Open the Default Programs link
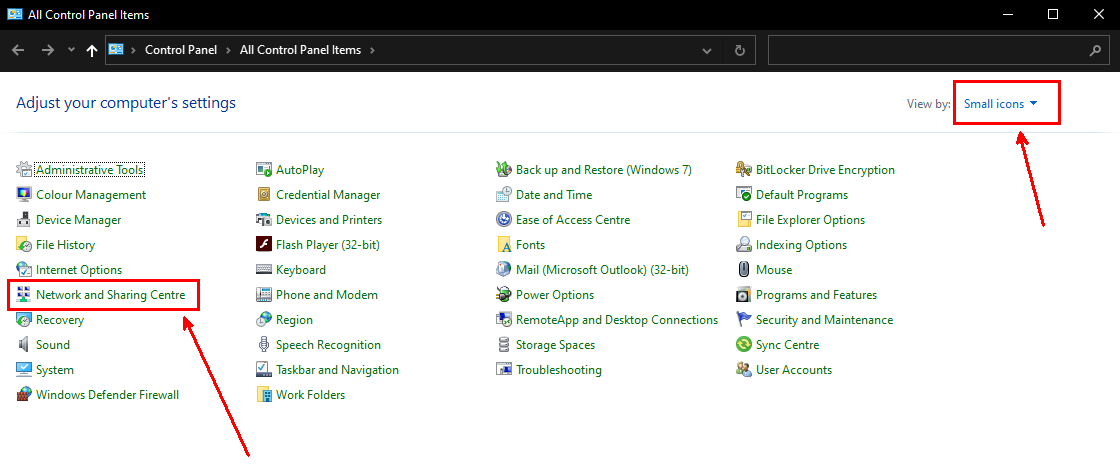 coord(802,195)
